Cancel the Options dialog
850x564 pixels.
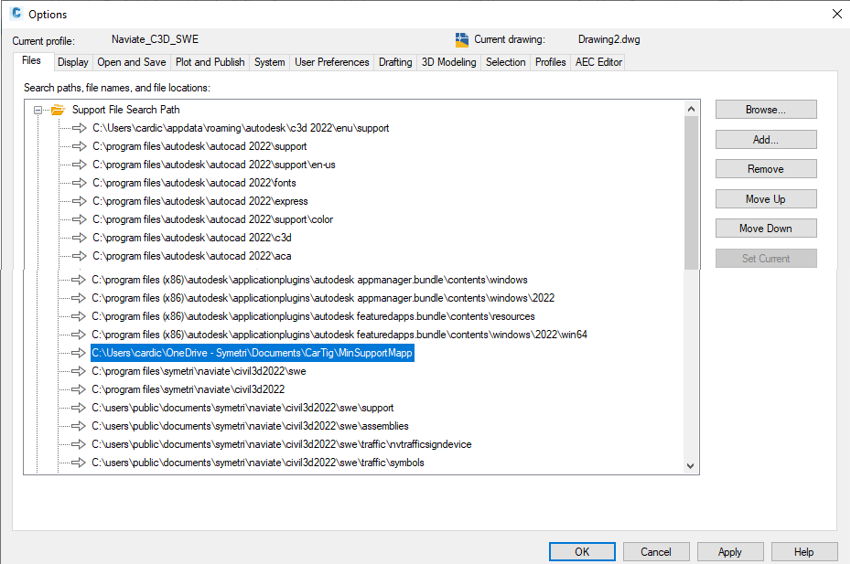(x=656, y=552)
